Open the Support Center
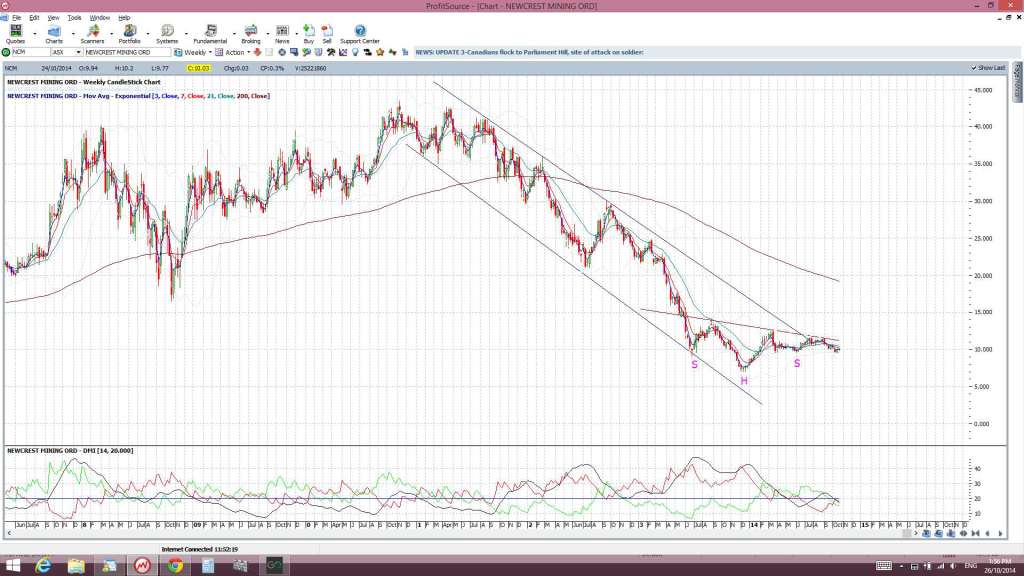 click(360, 34)
